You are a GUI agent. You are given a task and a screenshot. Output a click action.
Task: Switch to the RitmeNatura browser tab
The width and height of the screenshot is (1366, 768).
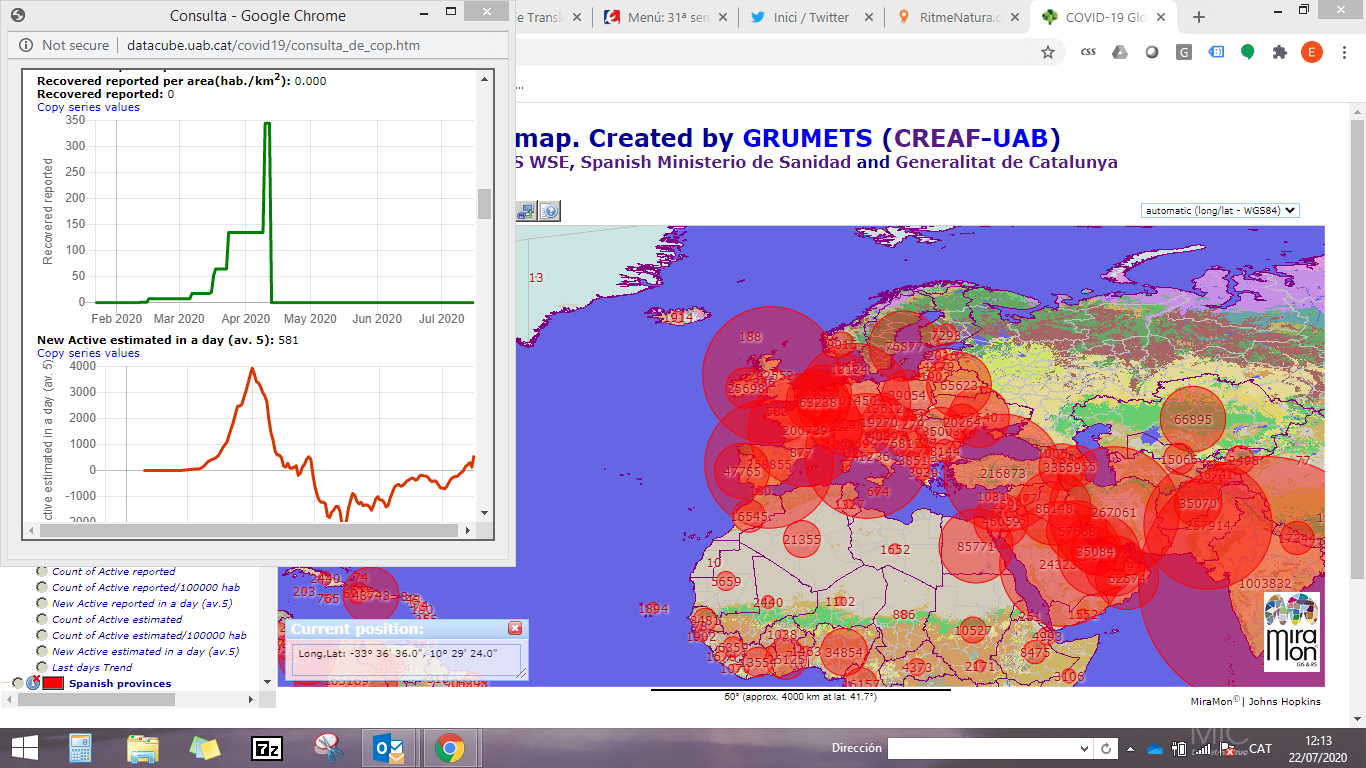(x=958, y=16)
